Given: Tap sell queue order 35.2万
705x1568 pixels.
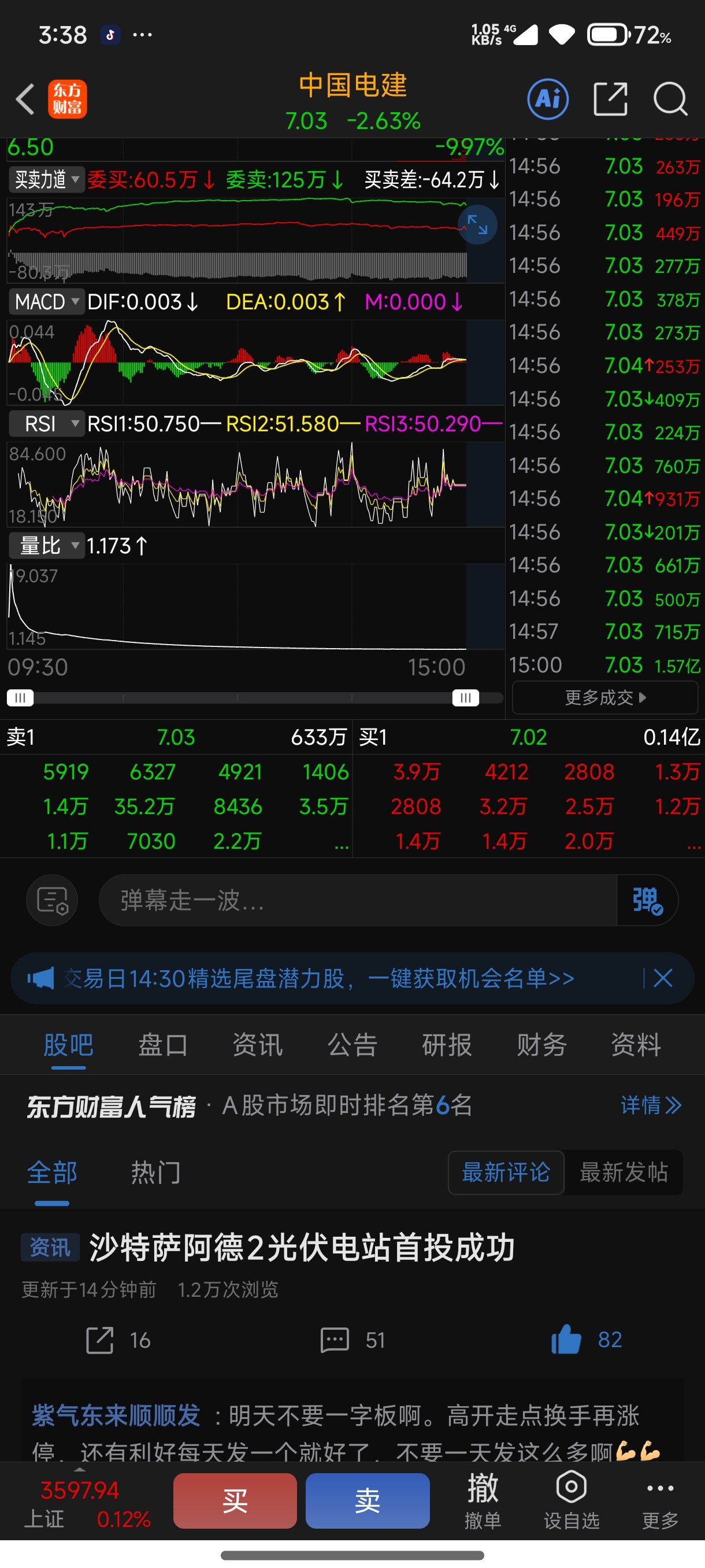Looking at the screenshot, I should pos(145,807).
